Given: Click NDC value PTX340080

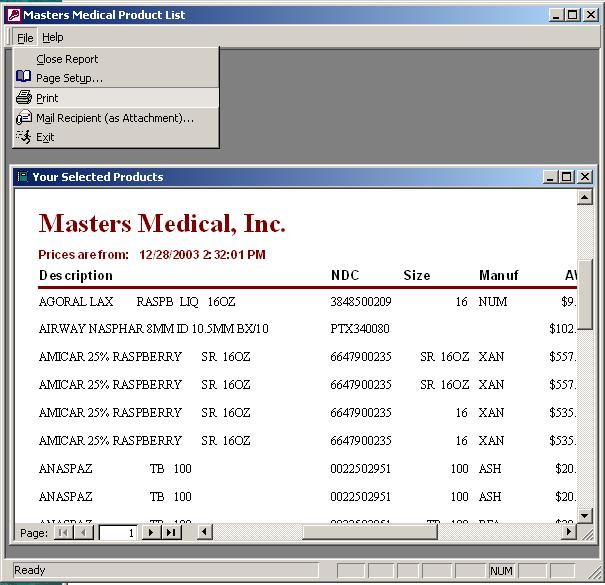Looking at the screenshot, I should click(x=360, y=329).
